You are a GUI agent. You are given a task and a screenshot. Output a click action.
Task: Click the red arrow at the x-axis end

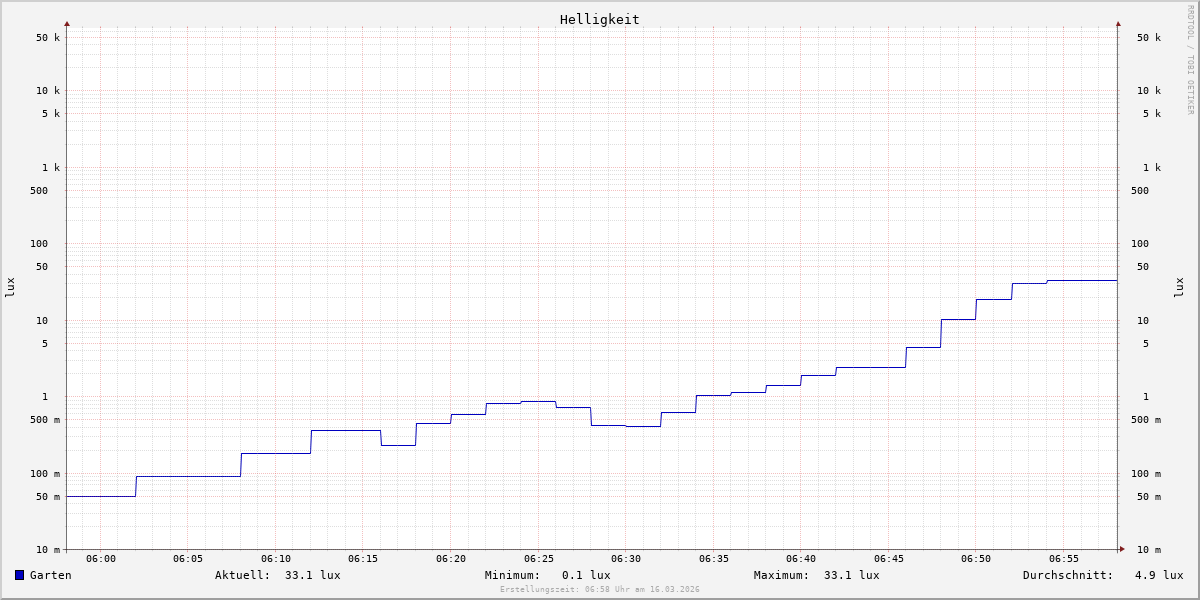click(x=1122, y=549)
